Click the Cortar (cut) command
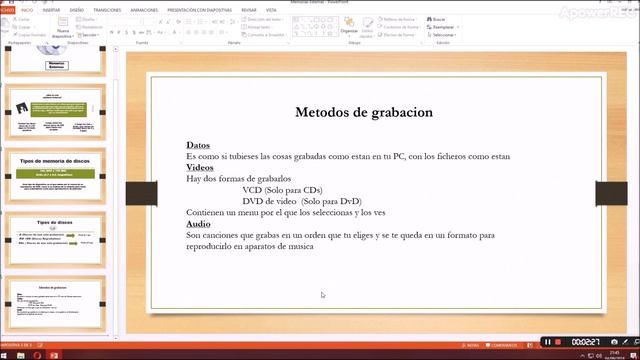This screenshot has width=640, height=360. 22,19
